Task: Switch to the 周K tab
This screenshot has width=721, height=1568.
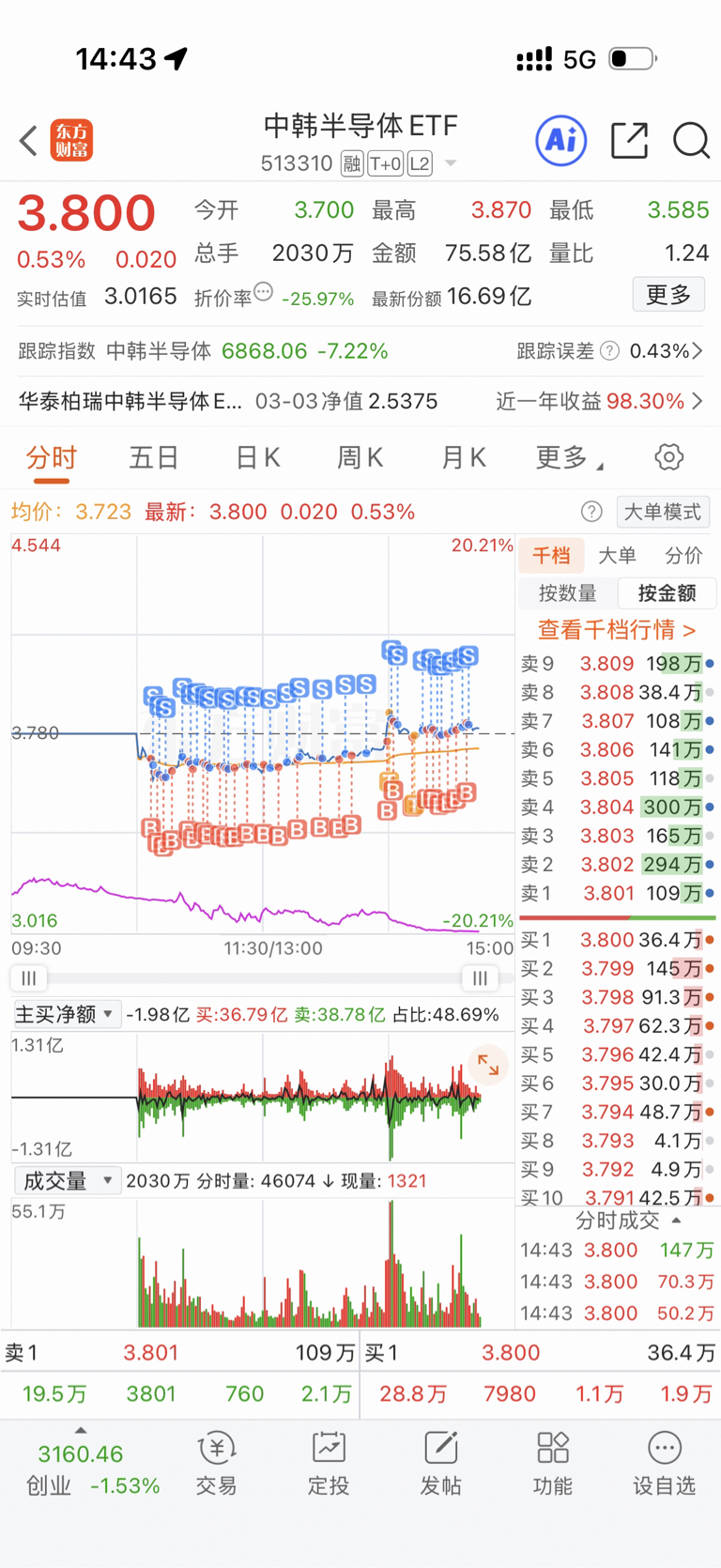Action: (360, 457)
